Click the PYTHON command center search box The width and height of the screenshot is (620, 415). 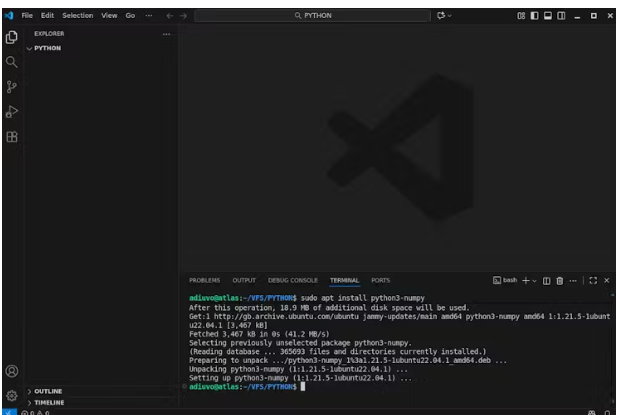tap(312, 16)
